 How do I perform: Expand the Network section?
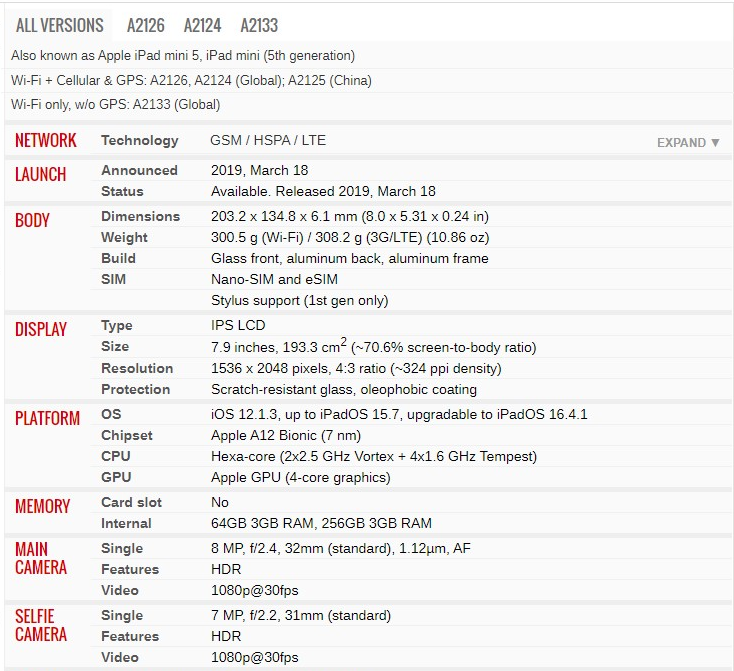688,142
